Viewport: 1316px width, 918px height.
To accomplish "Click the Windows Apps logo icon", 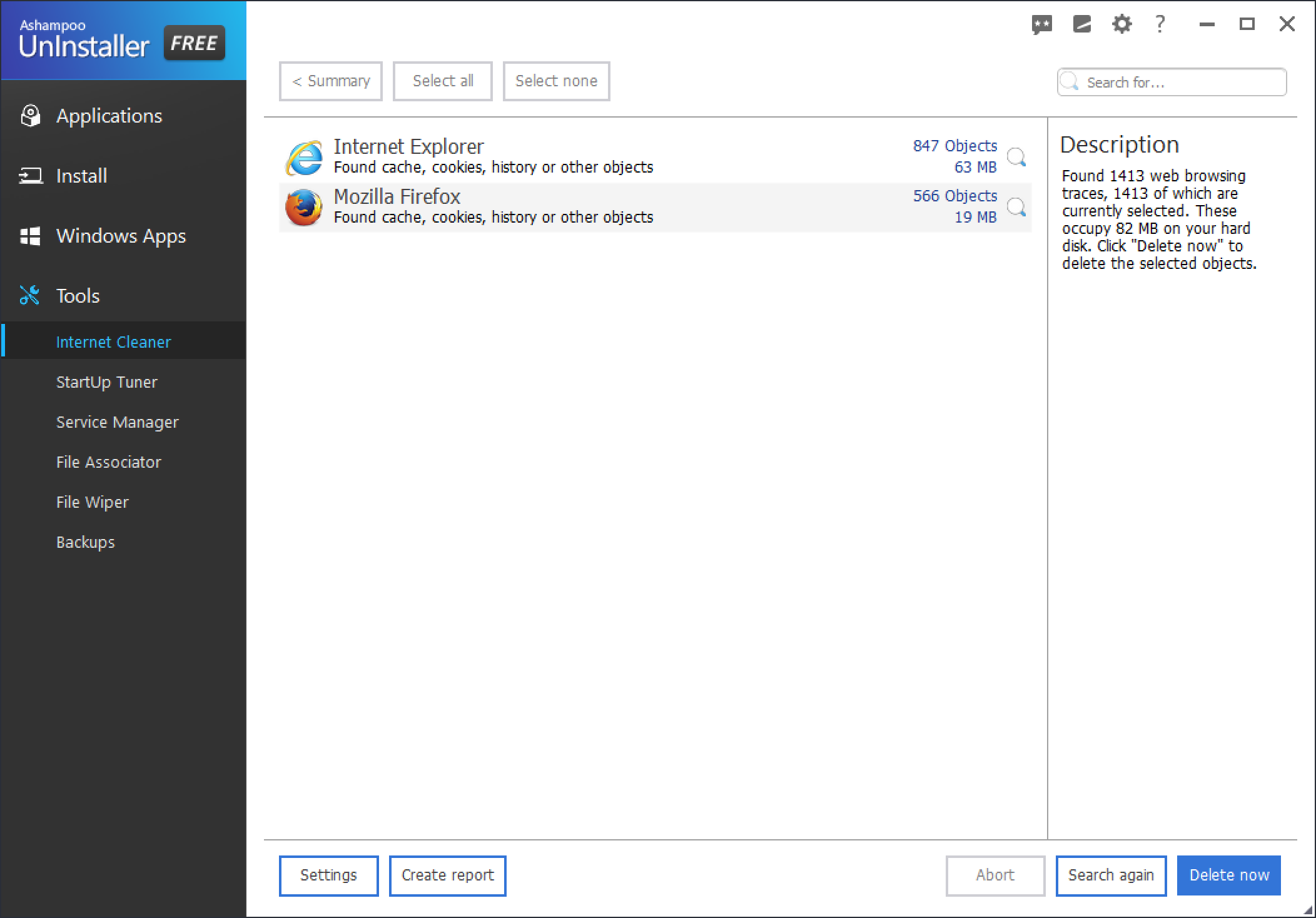I will pyautogui.click(x=30, y=236).
